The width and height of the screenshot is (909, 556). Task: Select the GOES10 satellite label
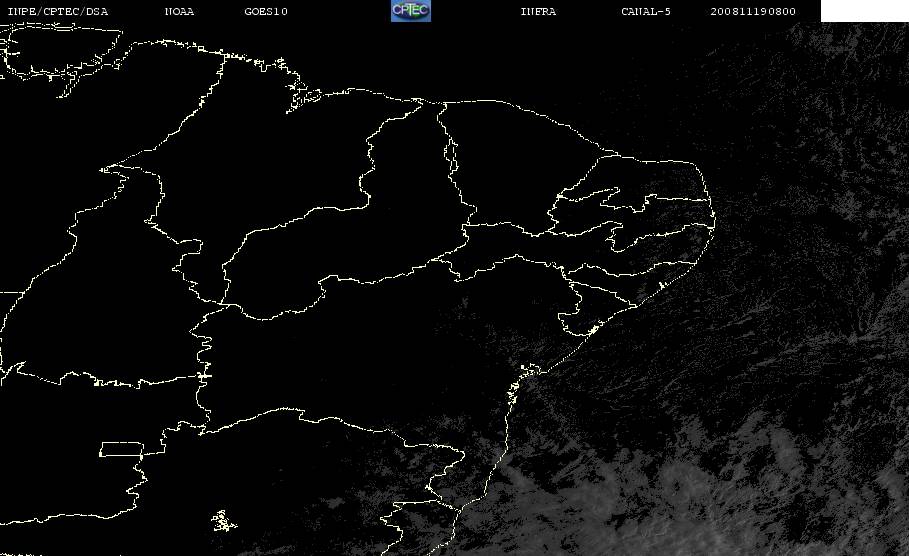click(x=266, y=11)
